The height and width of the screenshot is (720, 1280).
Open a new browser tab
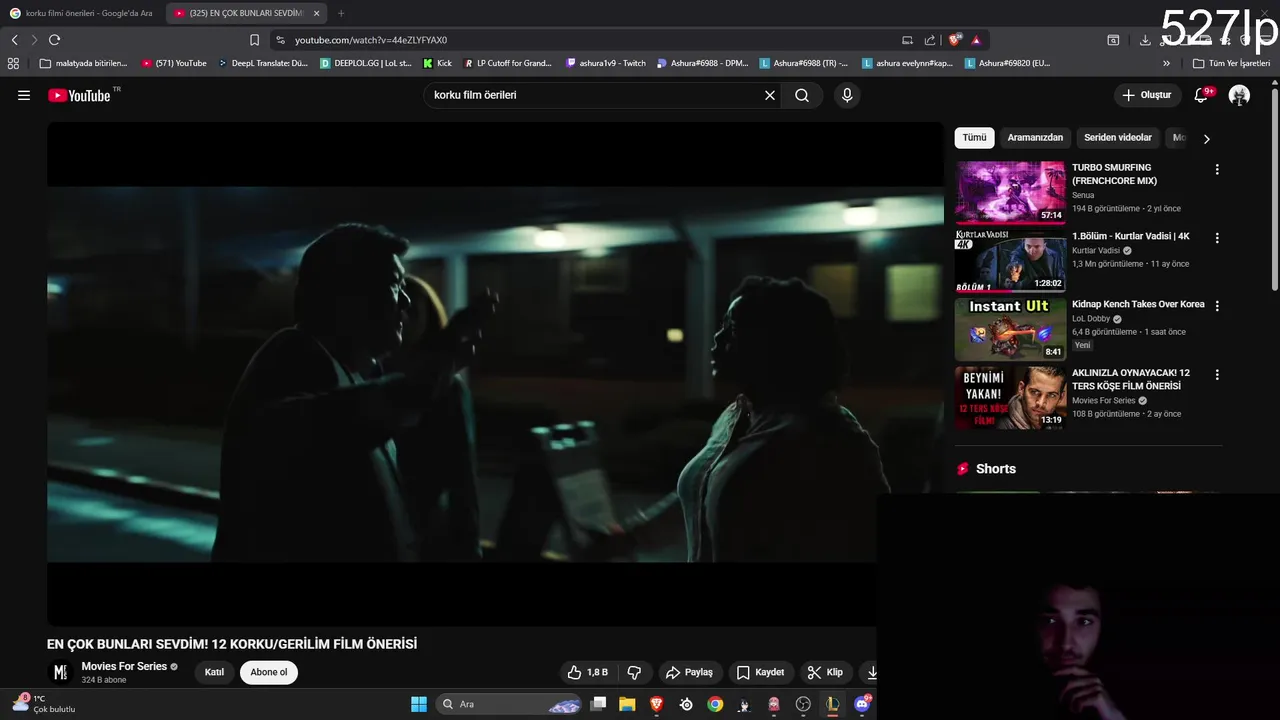click(341, 13)
